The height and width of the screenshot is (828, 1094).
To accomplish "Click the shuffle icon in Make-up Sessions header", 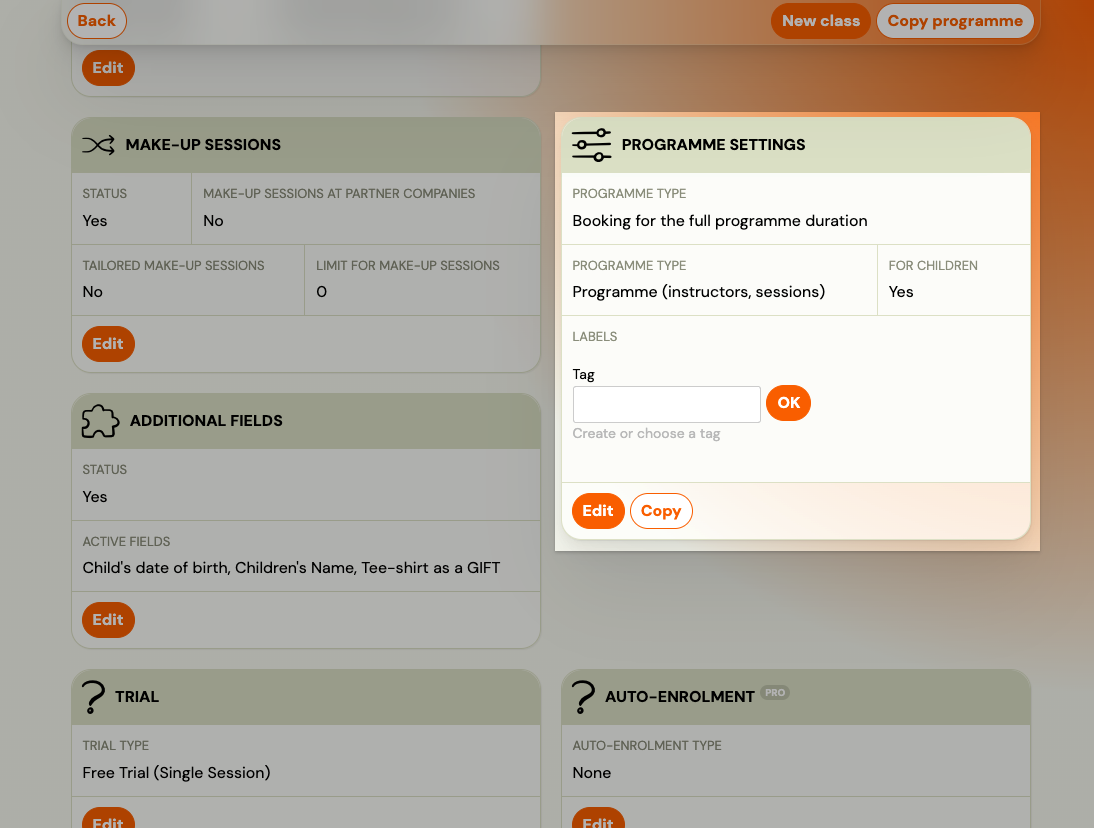I will click(98, 145).
